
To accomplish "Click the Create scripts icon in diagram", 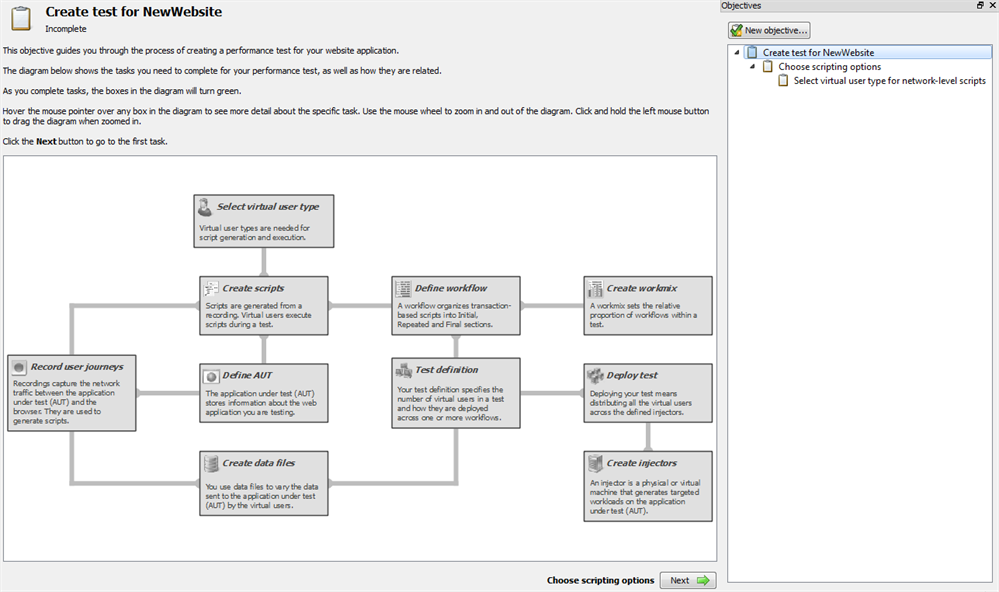I will click(x=210, y=288).
